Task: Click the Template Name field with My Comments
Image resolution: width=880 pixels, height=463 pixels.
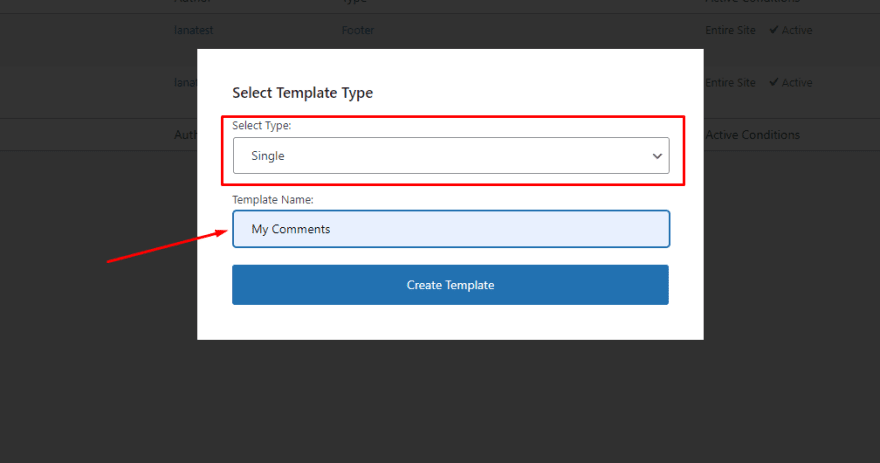Action: pos(451,229)
